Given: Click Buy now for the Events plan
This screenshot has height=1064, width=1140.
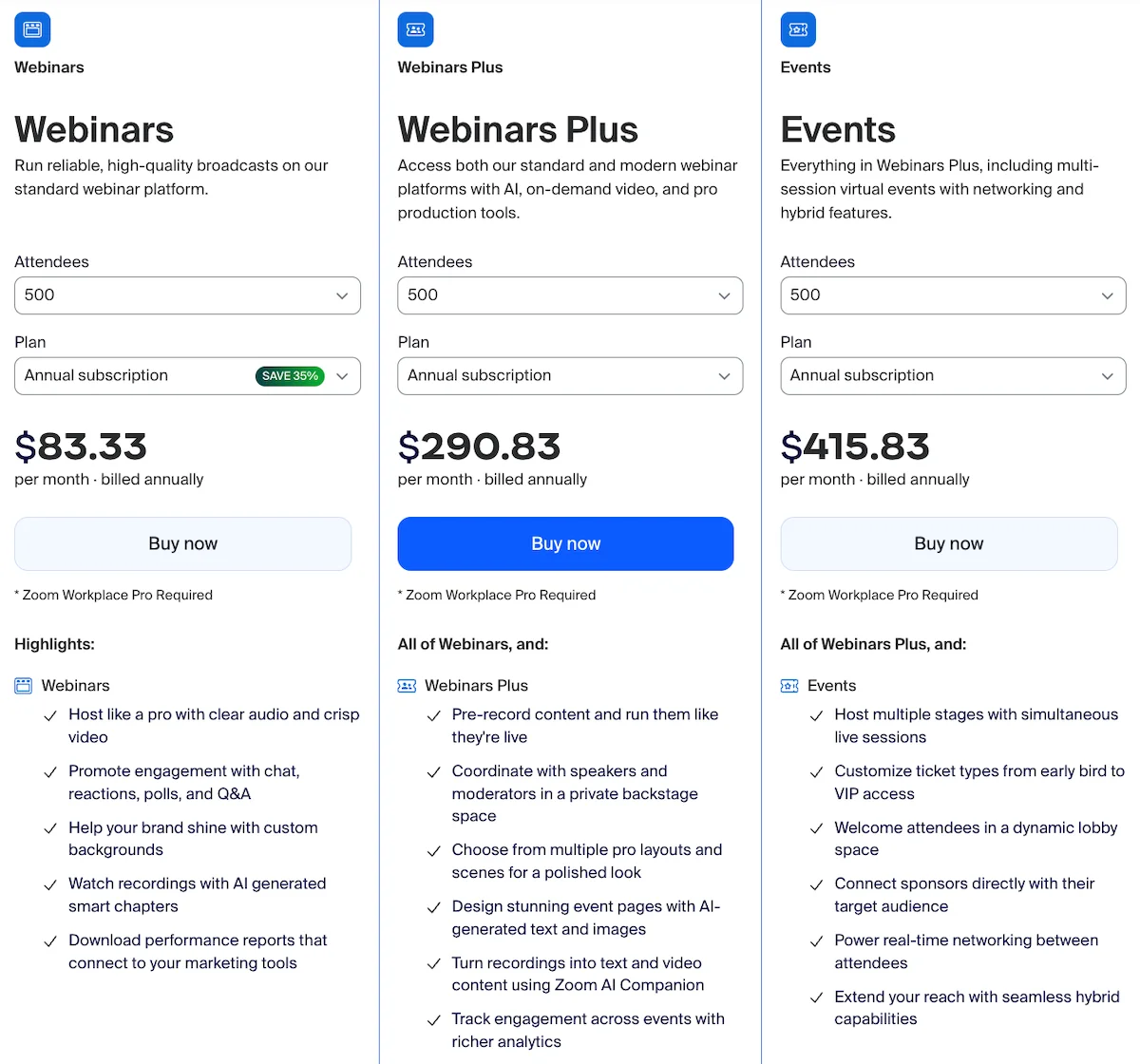Looking at the screenshot, I should [948, 543].
